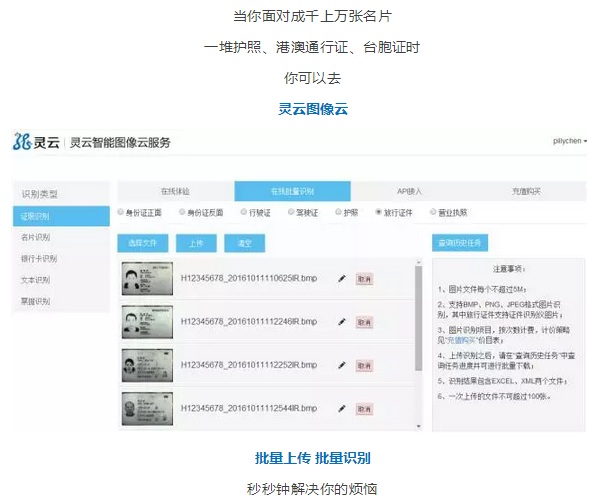This screenshot has width=589, height=501.
Task: Open thumbnail of file ending 112544IR.bmp
Action: (x=147, y=409)
